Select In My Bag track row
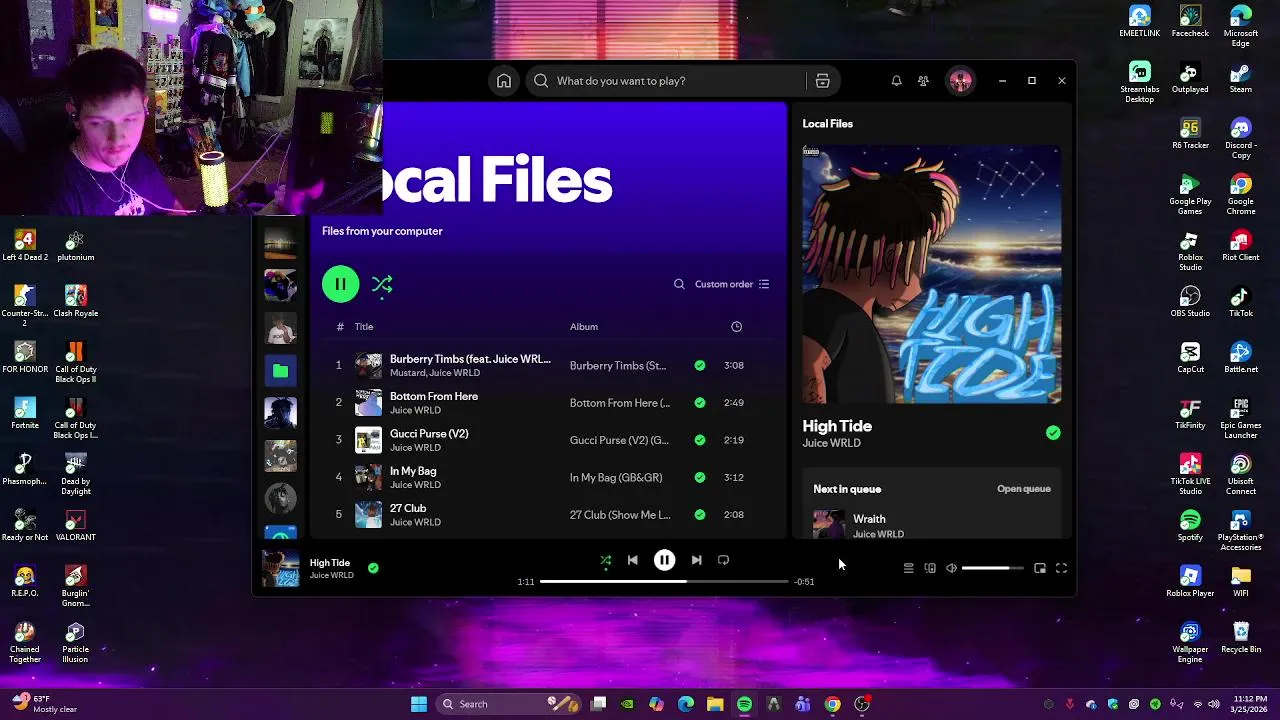This screenshot has width=1280, height=720. click(x=548, y=477)
